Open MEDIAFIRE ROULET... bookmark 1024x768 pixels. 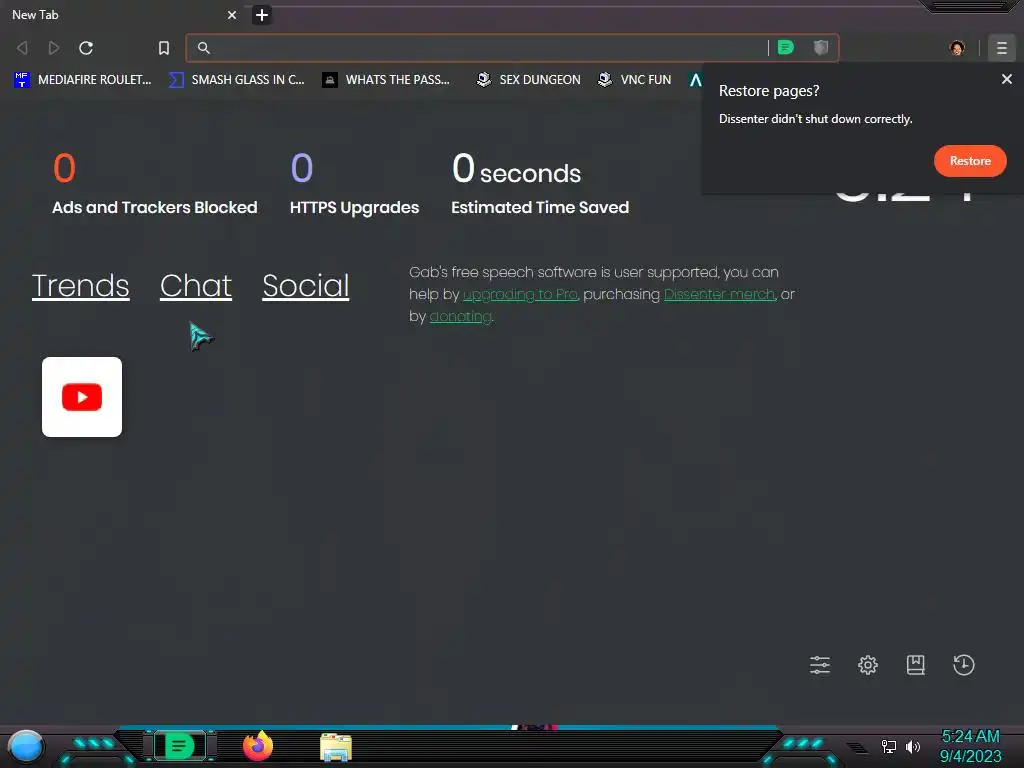point(82,80)
